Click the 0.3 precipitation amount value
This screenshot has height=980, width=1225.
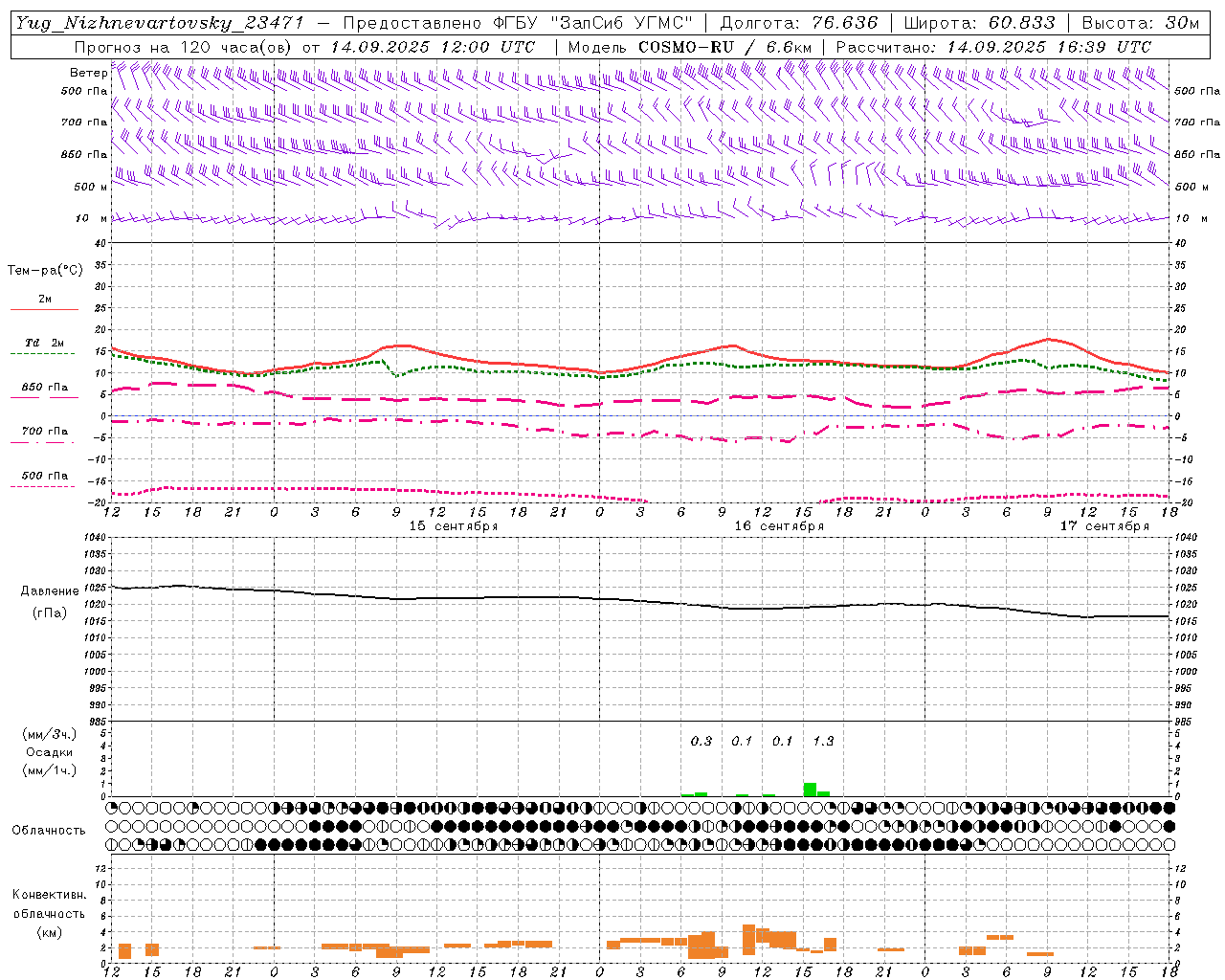(702, 741)
